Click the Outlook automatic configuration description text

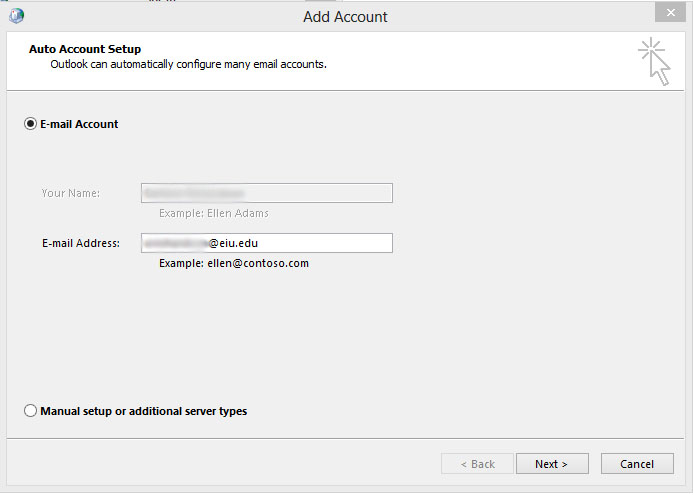pyautogui.click(x=189, y=64)
